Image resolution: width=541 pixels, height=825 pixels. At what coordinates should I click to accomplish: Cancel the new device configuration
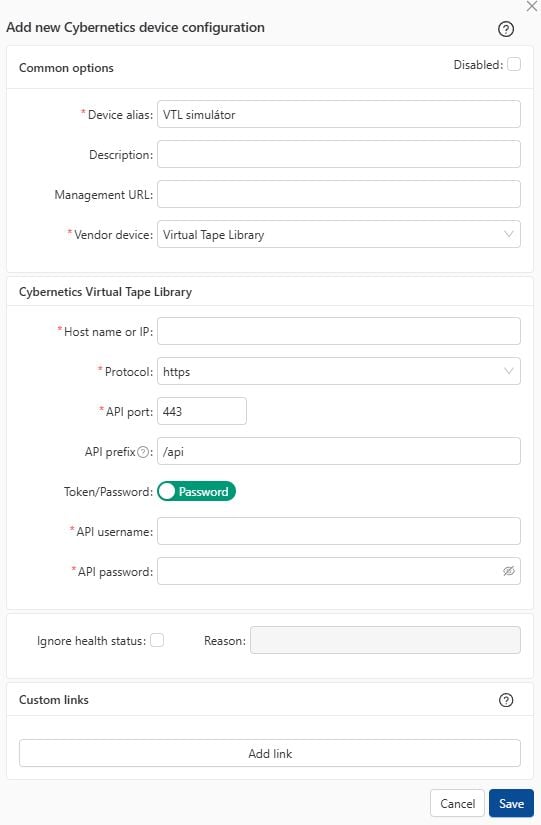pyautogui.click(x=457, y=803)
